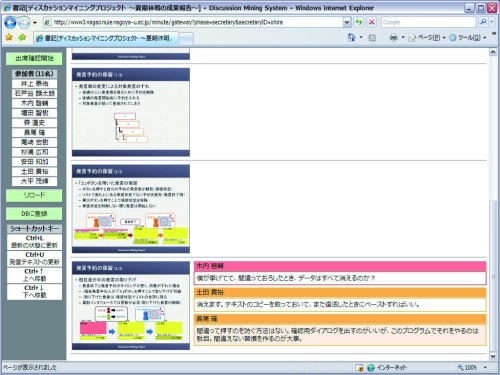Open a new blank tab

tap(186, 39)
